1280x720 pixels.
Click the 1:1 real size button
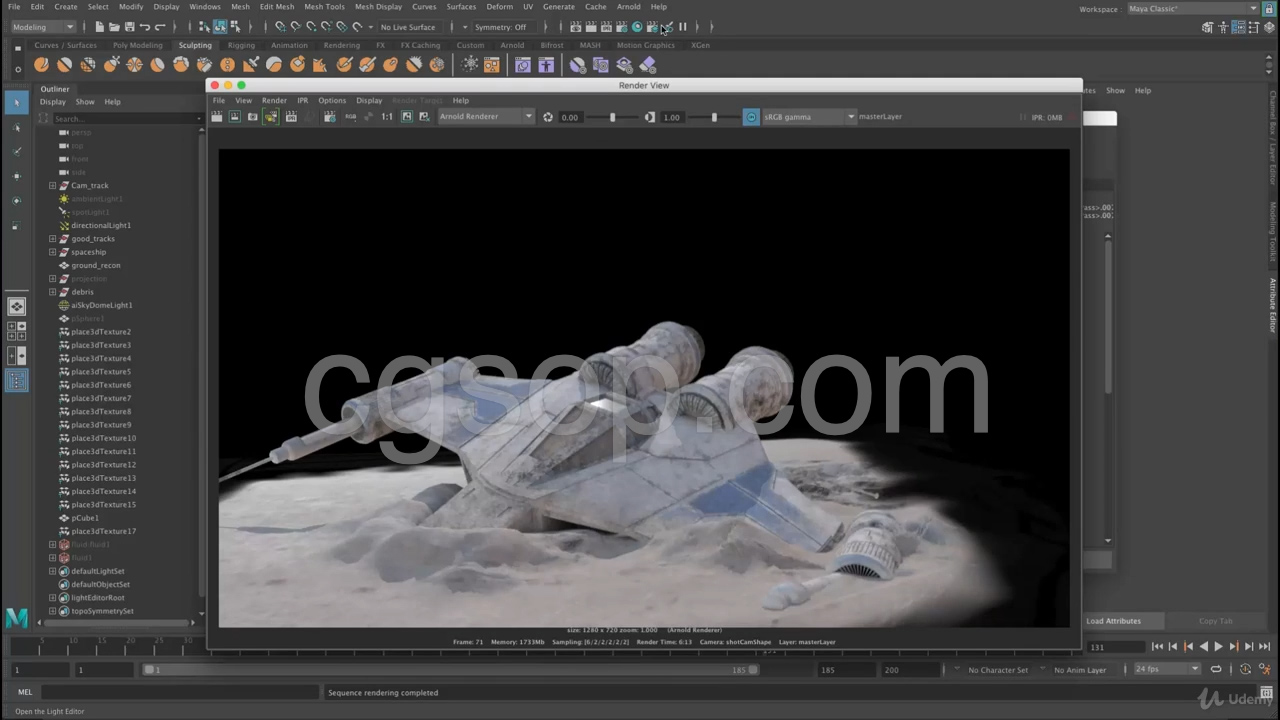coord(387,117)
